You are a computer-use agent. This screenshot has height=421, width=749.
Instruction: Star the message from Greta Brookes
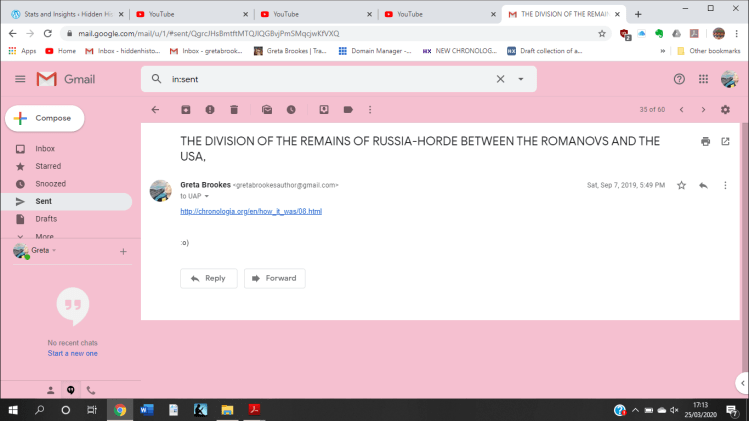point(681,185)
